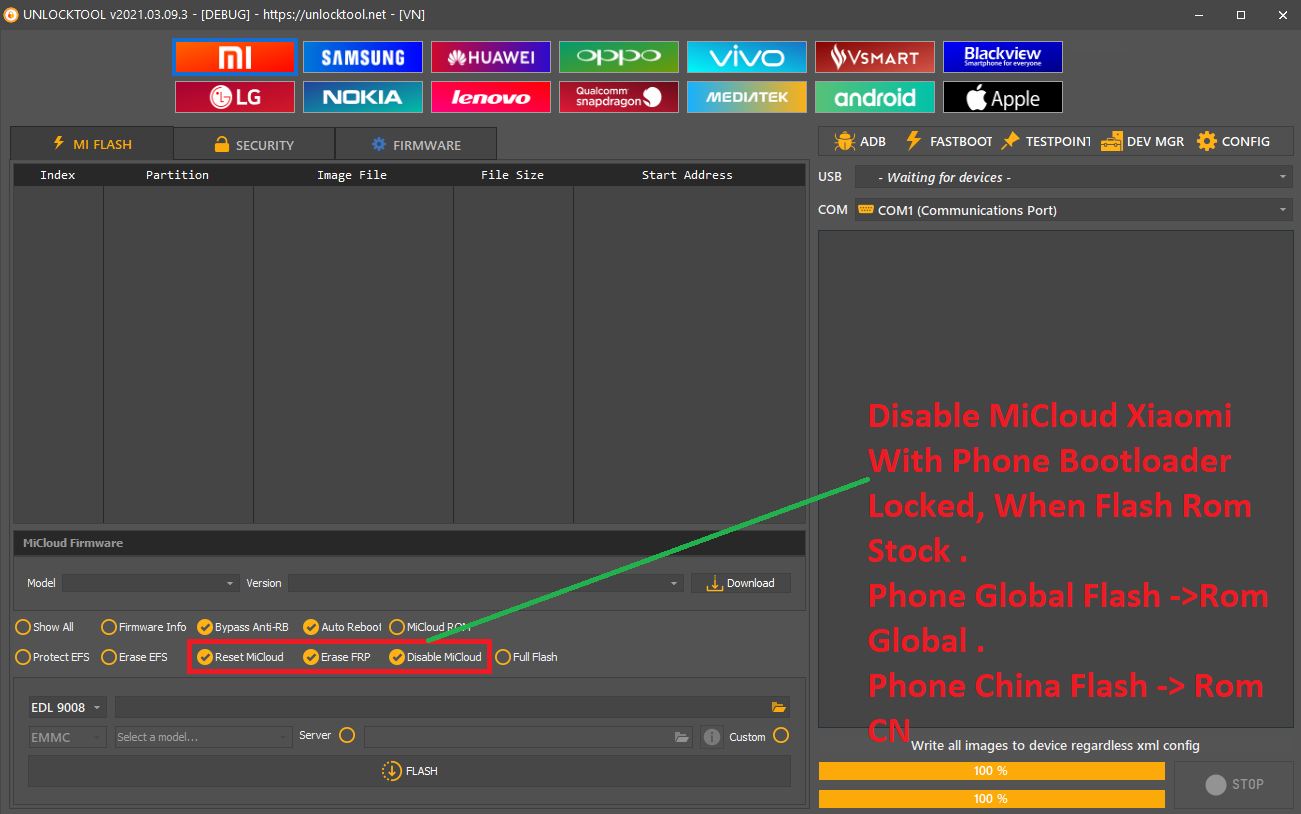Screen dimensions: 1301x814
Task: Open the Testpoint tool
Action: (x=1046, y=141)
